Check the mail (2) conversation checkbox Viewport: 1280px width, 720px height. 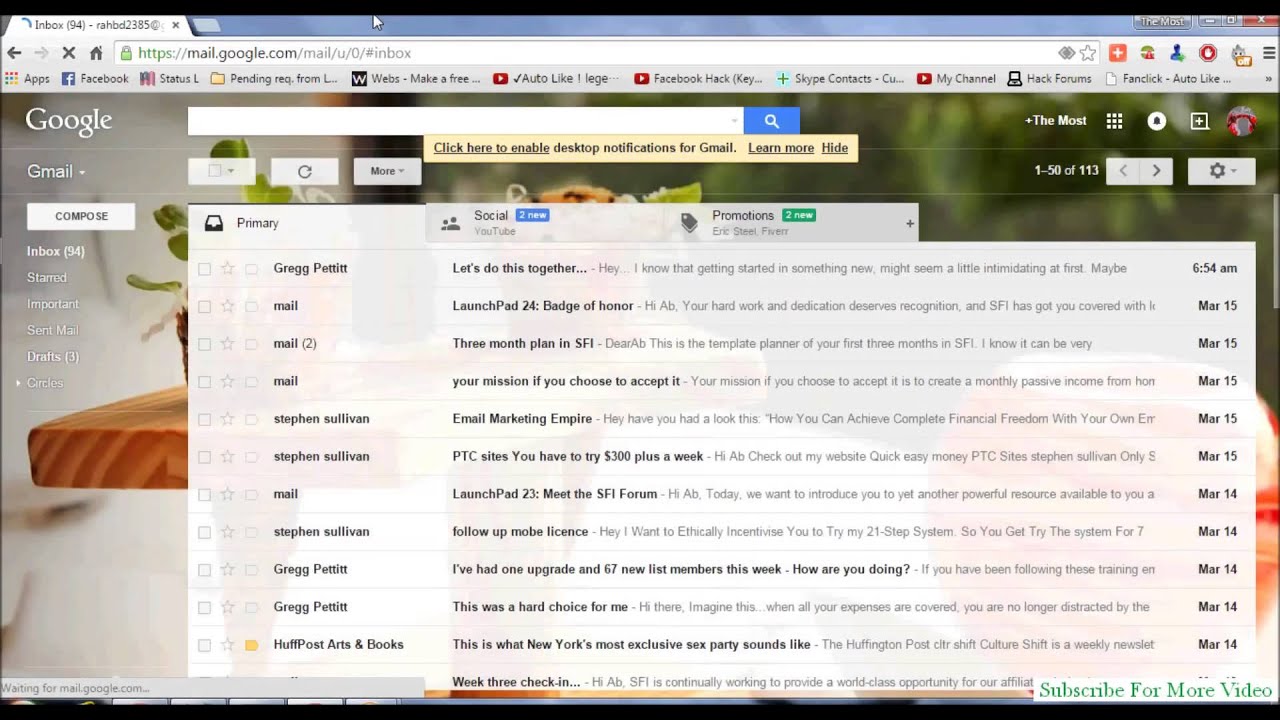204,344
